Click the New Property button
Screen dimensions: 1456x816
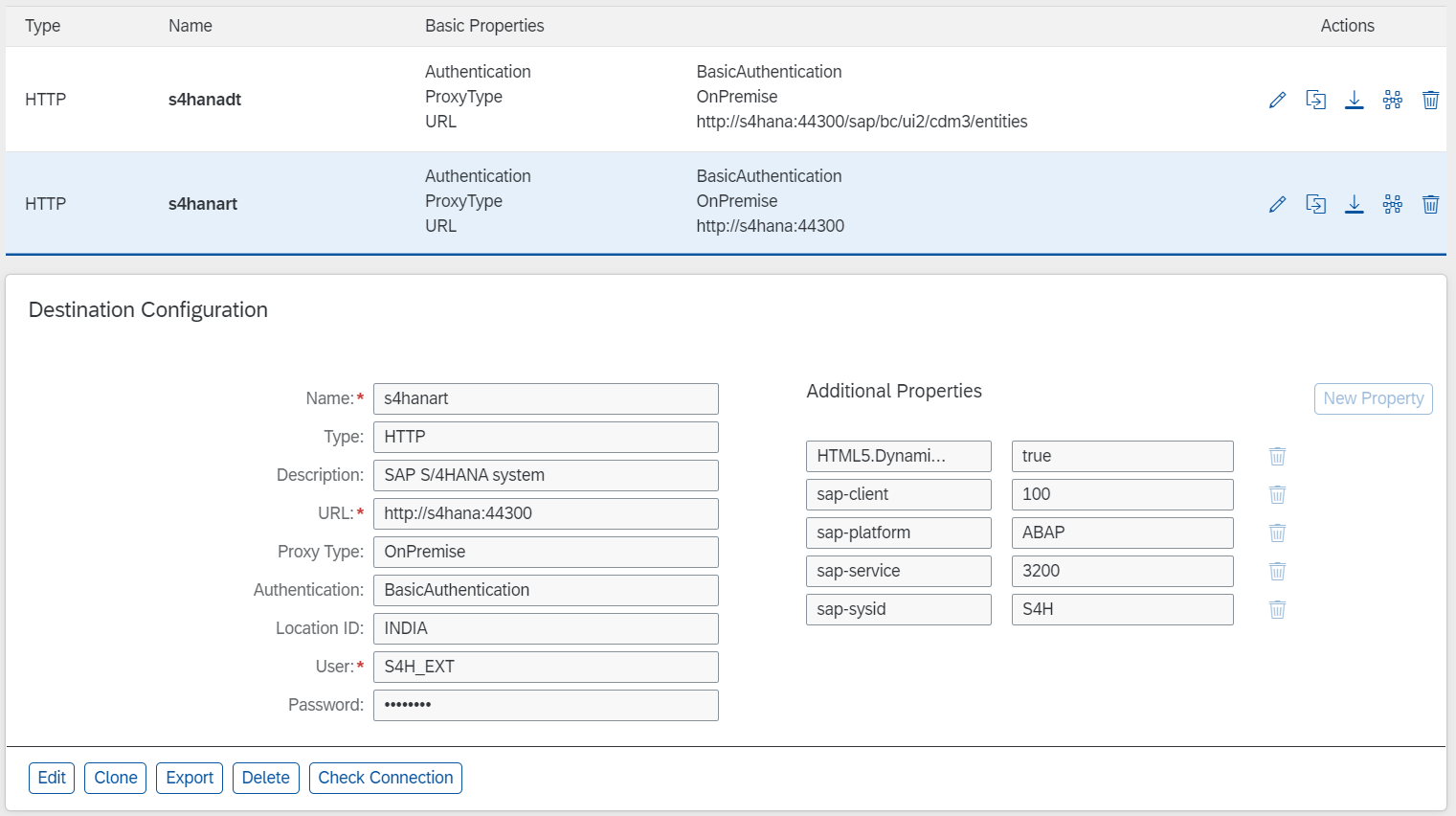click(1373, 398)
